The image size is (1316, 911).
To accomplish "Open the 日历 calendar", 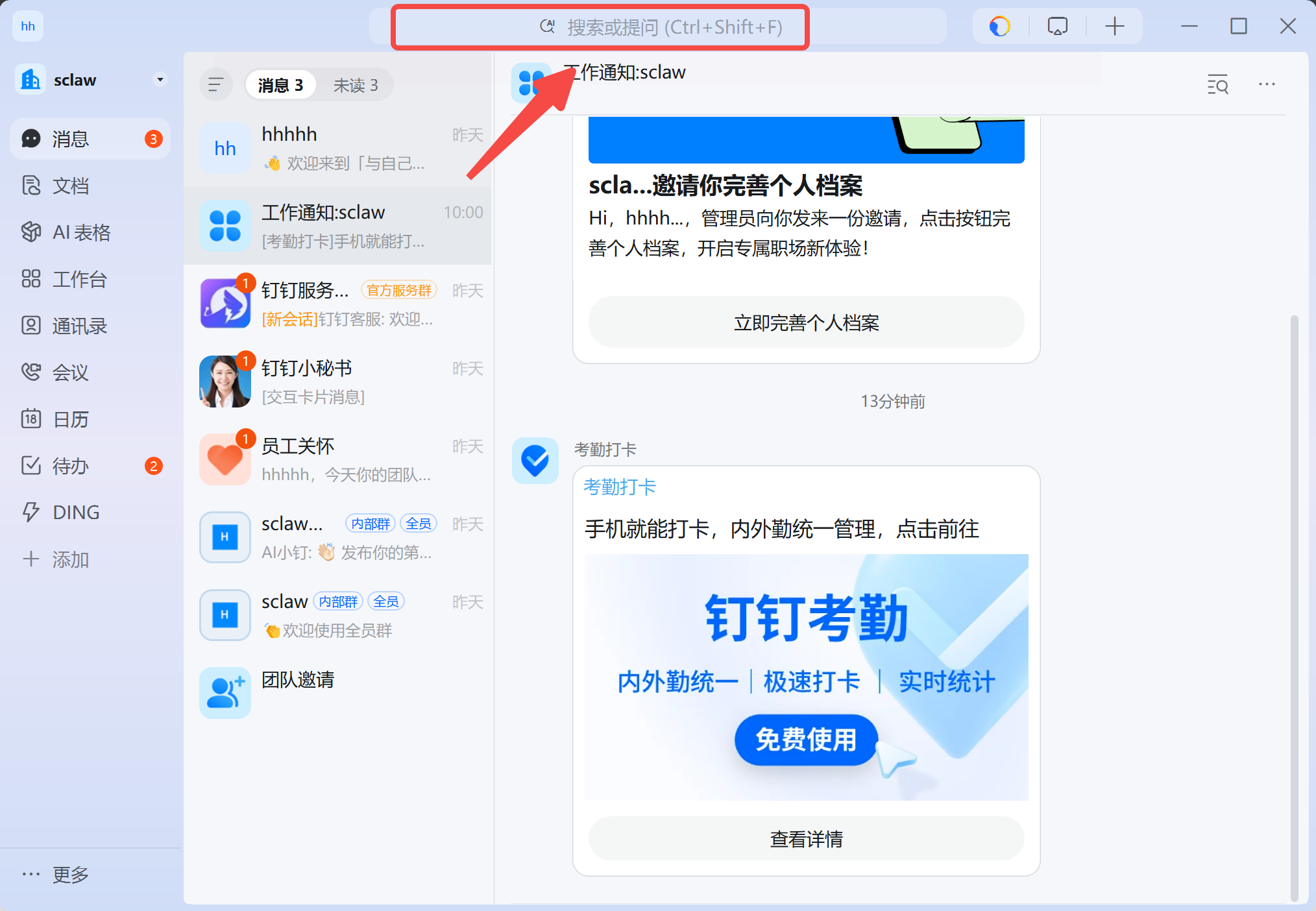I will [70, 419].
